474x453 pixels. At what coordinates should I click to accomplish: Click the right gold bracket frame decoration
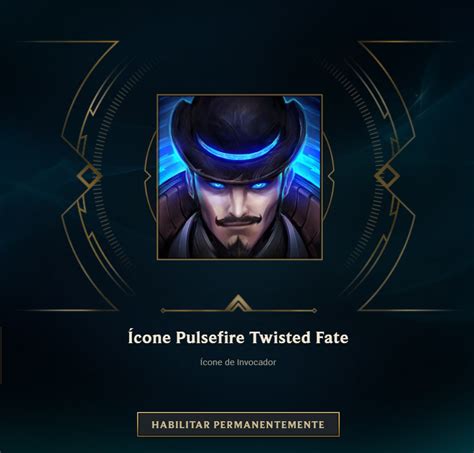tap(393, 176)
